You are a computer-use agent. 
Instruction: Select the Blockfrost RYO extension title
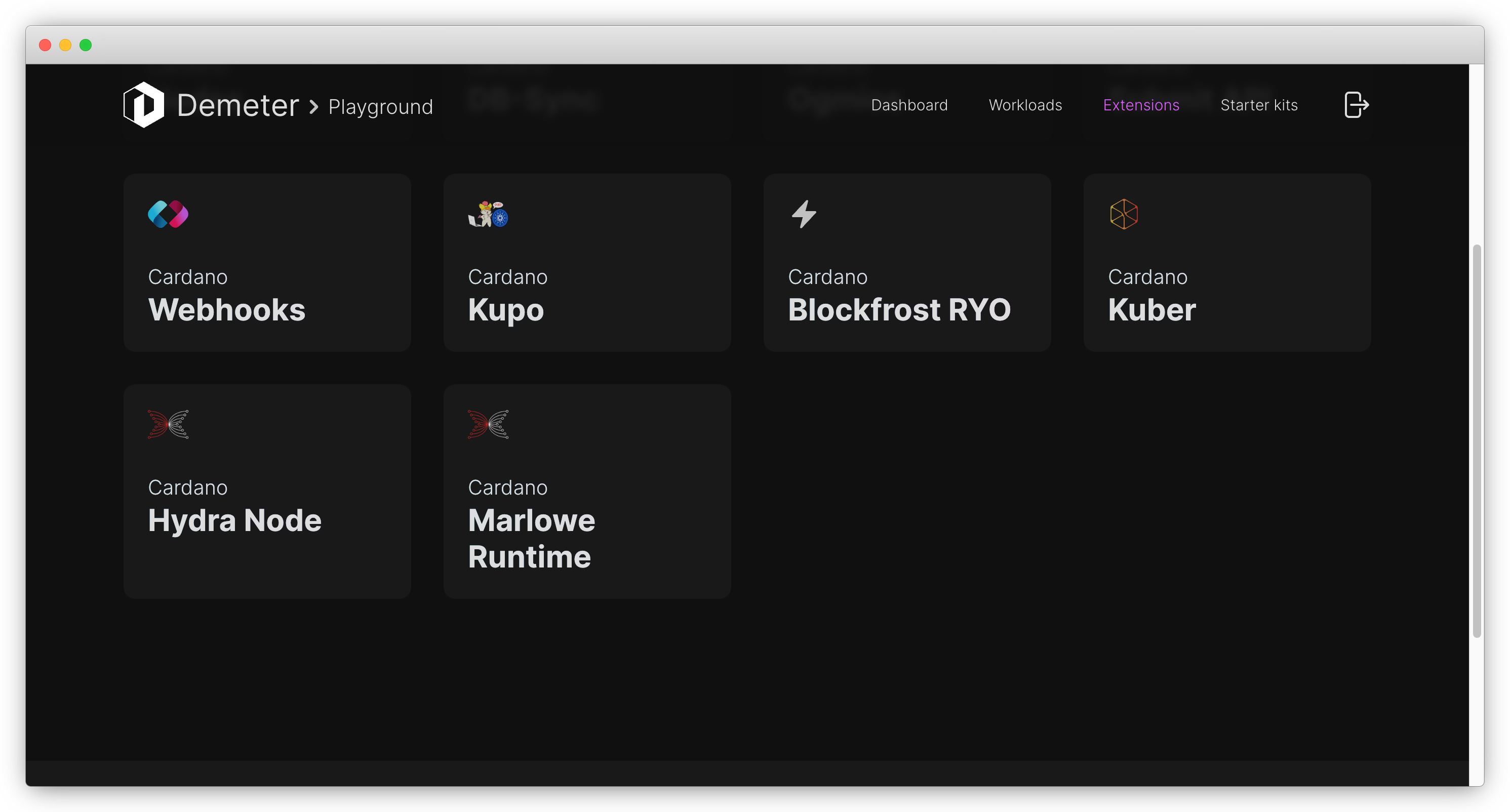(x=899, y=309)
